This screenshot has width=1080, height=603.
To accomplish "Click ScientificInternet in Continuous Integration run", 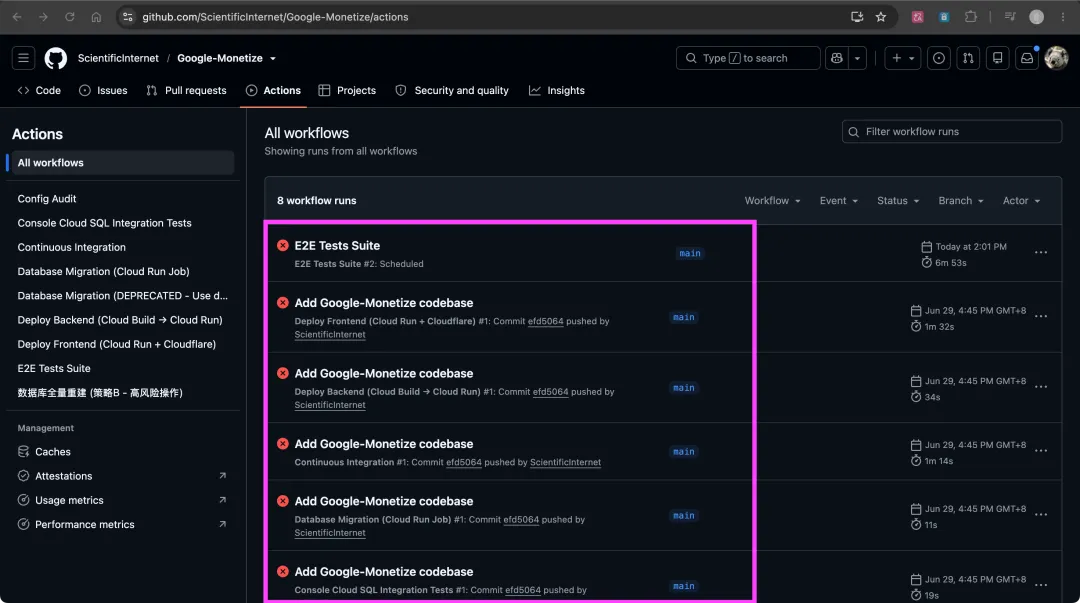I will click(565, 462).
